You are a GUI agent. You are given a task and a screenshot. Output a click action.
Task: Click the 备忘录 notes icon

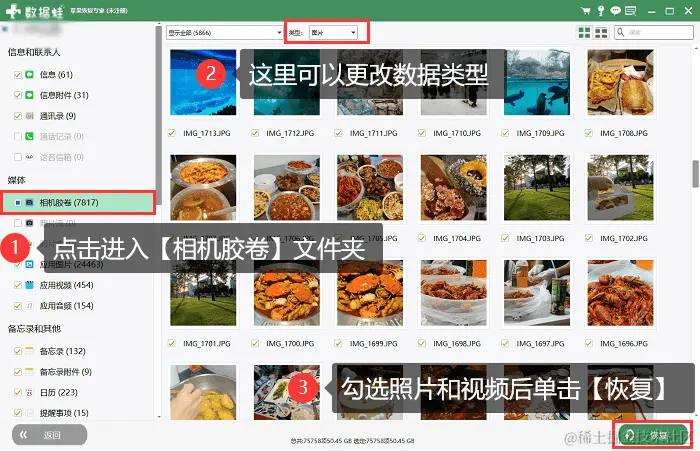(29, 351)
